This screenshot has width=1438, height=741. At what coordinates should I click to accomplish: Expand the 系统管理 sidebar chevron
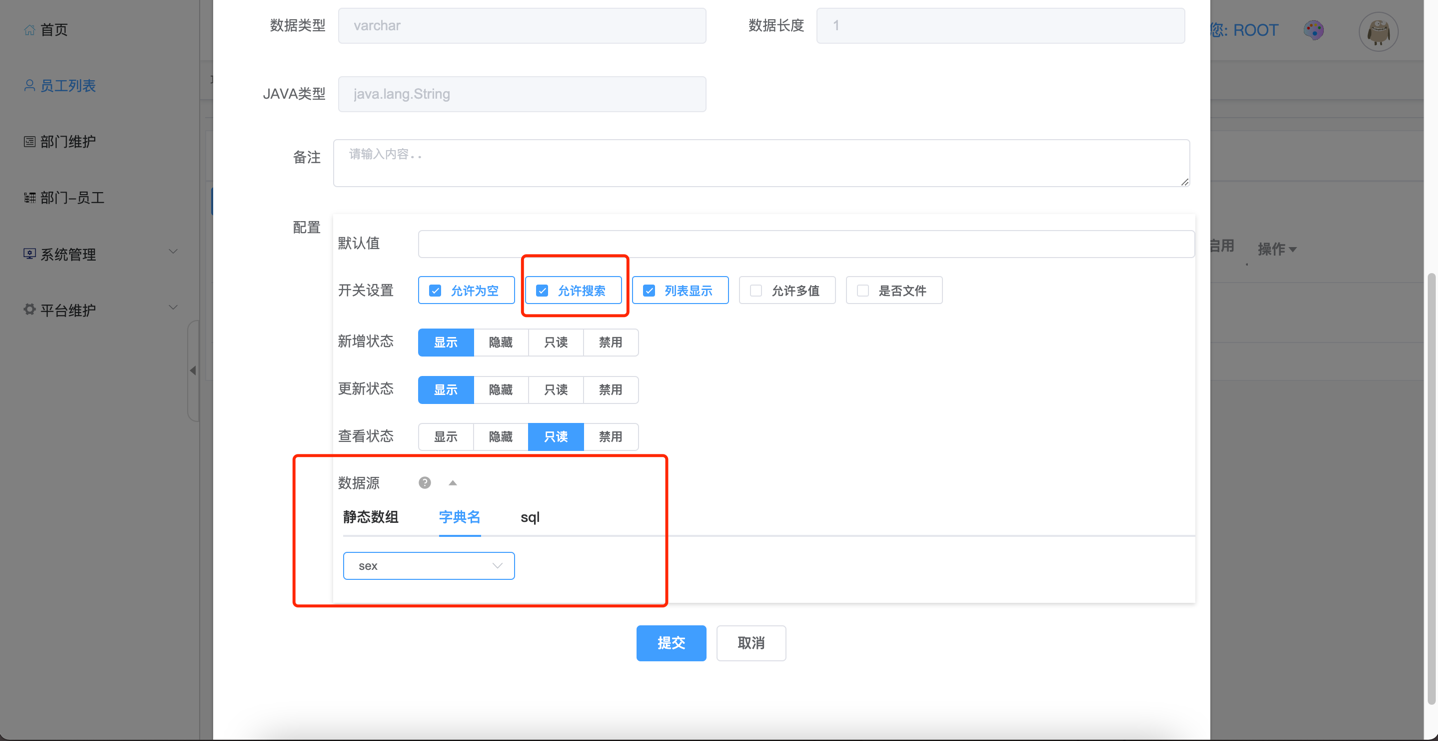coord(173,253)
